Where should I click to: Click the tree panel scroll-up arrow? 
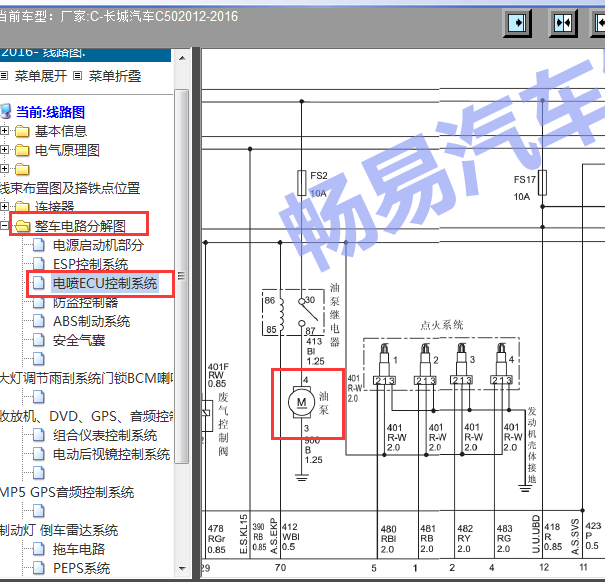click(x=182, y=59)
